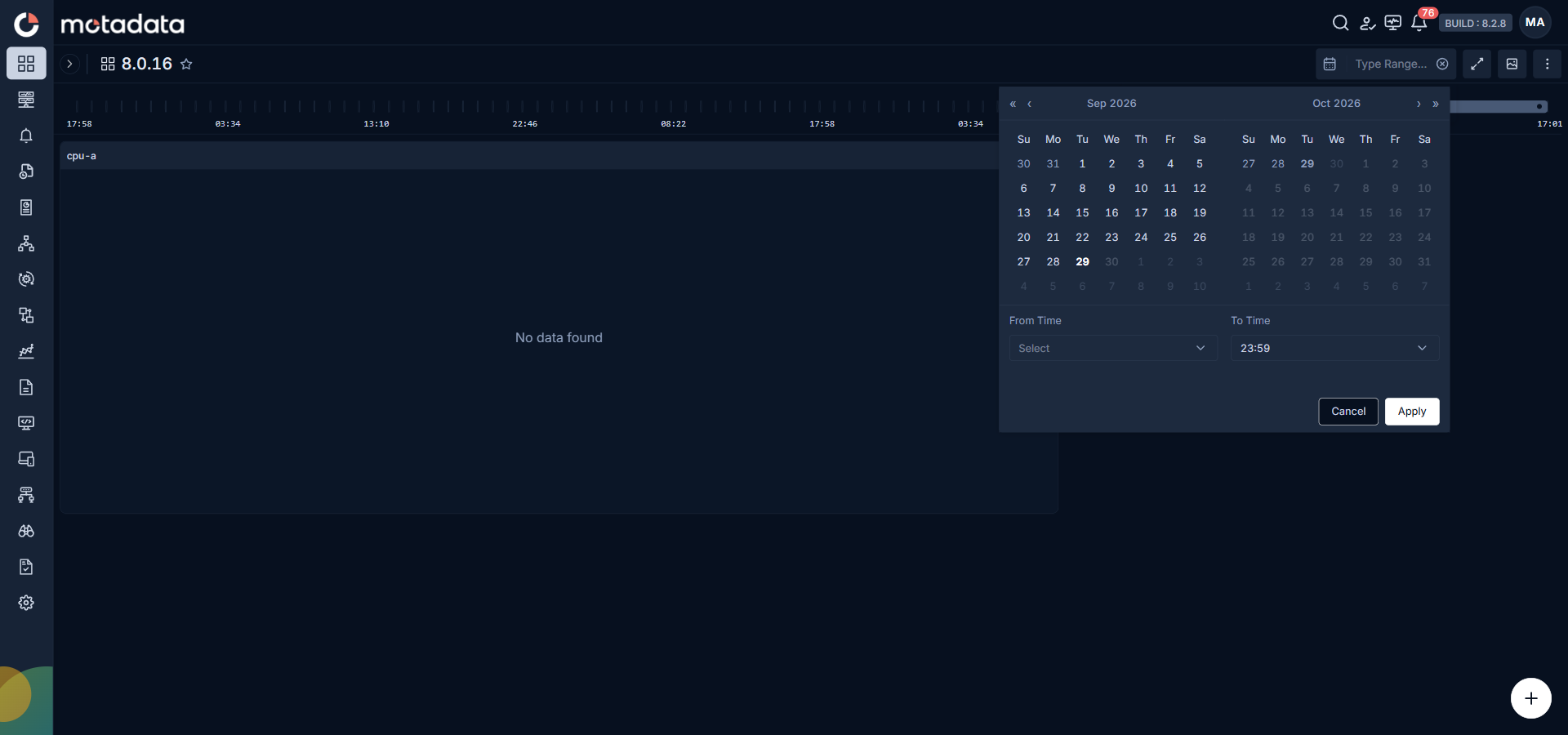
Task: Open the From Time dropdown
Action: click(x=1113, y=348)
